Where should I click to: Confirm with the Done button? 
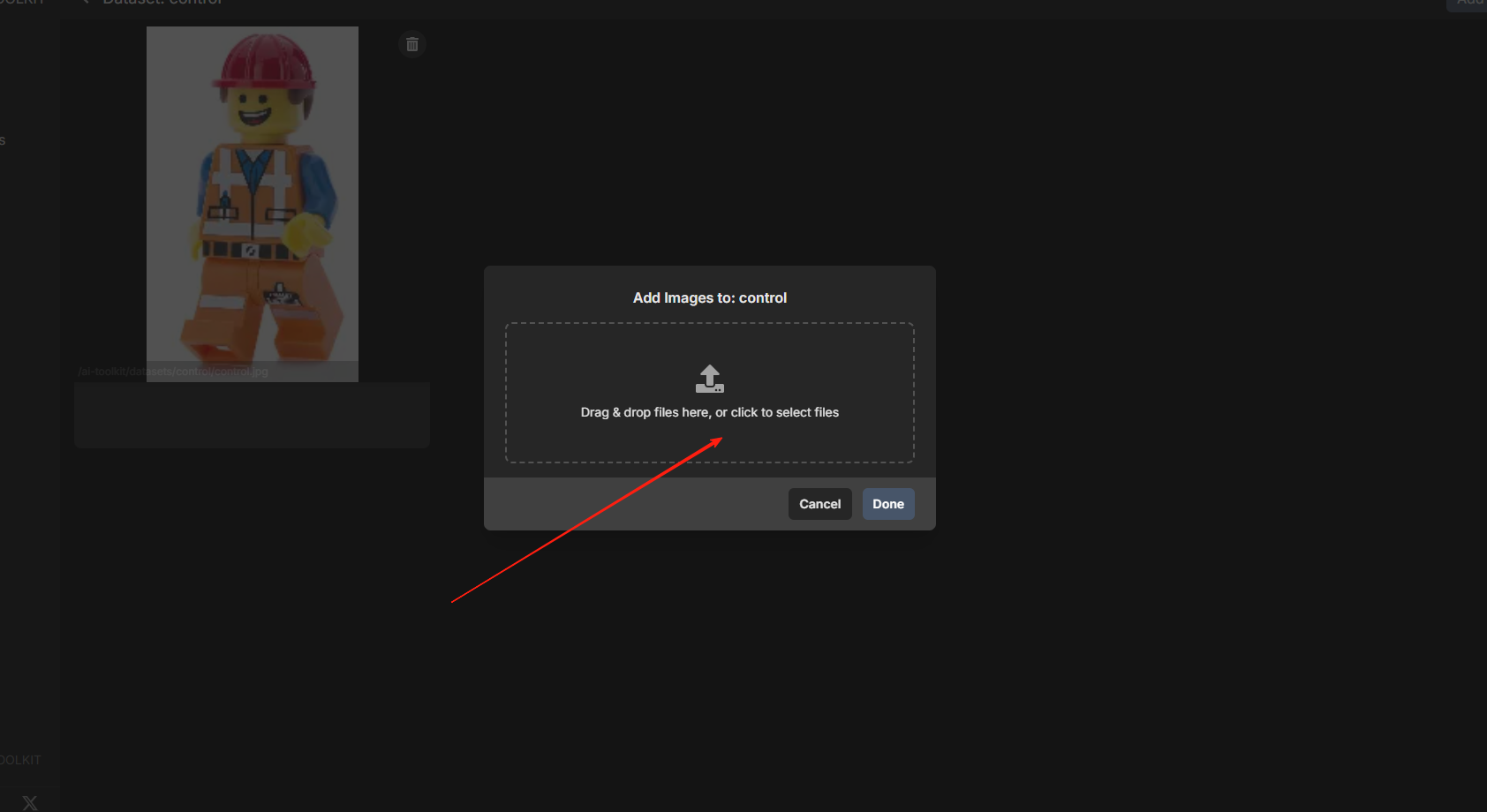click(888, 504)
